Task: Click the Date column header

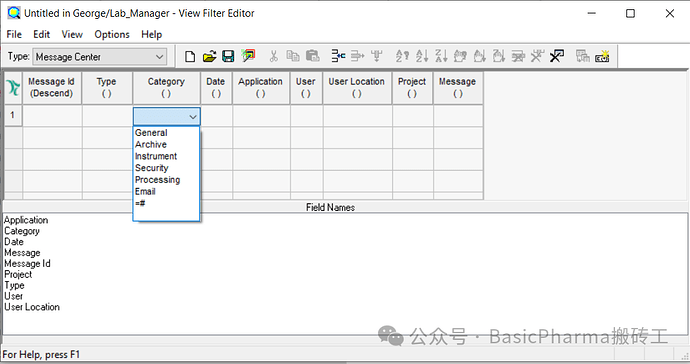Action: (216, 88)
